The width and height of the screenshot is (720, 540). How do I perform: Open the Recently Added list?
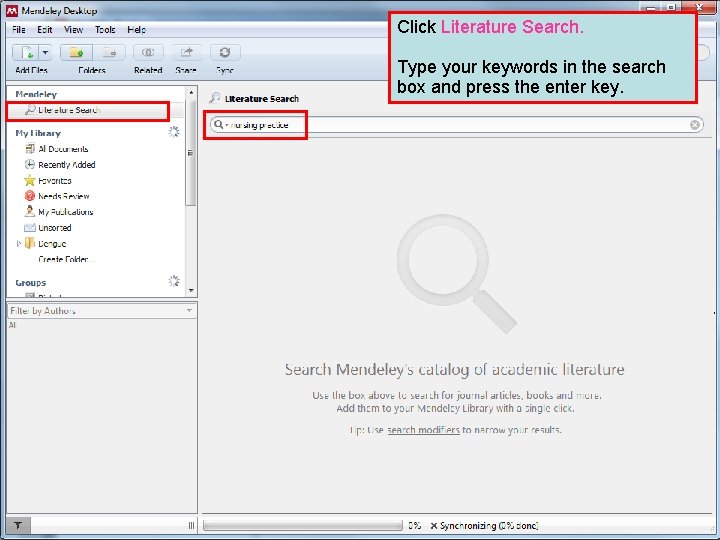[x=67, y=164]
